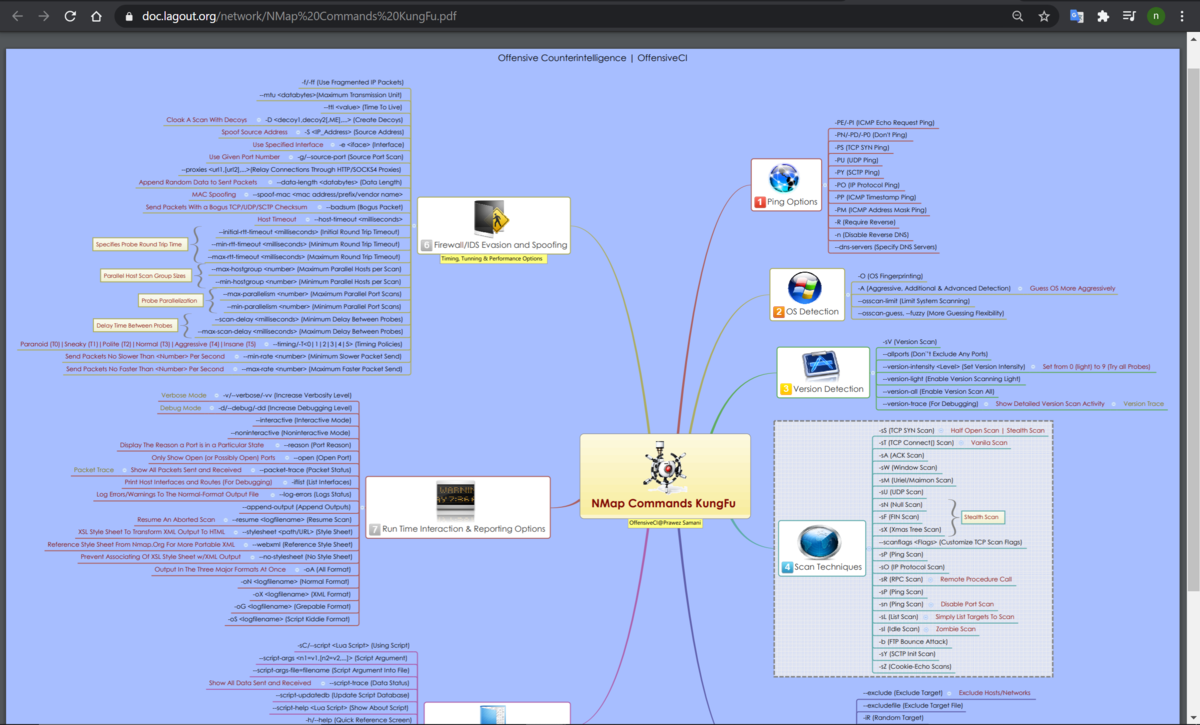The image size is (1200, 725).
Task: Click the -O (OS Fingerprinting) entry
Action: point(890,276)
